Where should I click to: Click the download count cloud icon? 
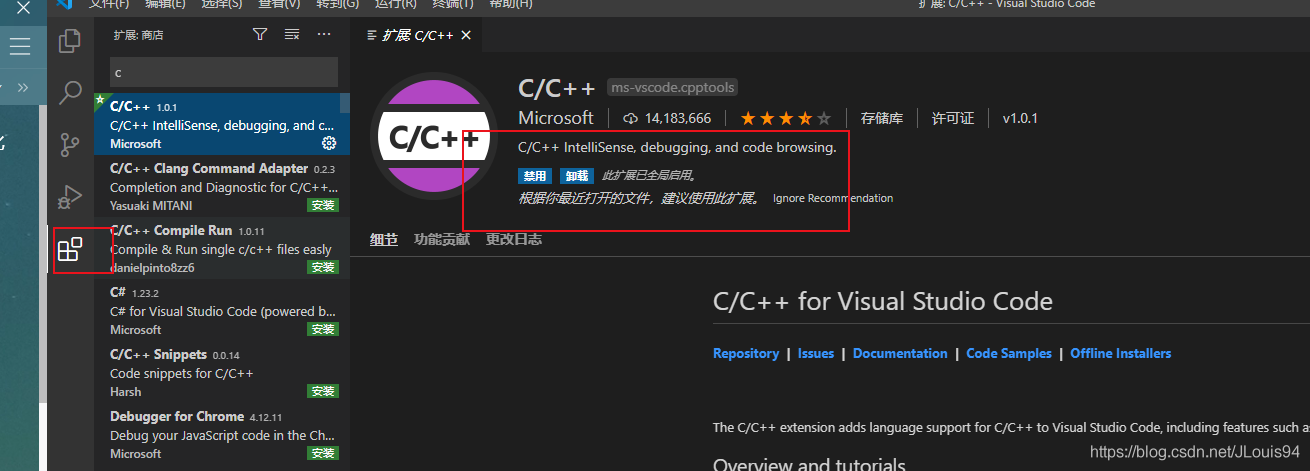tap(630, 118)
